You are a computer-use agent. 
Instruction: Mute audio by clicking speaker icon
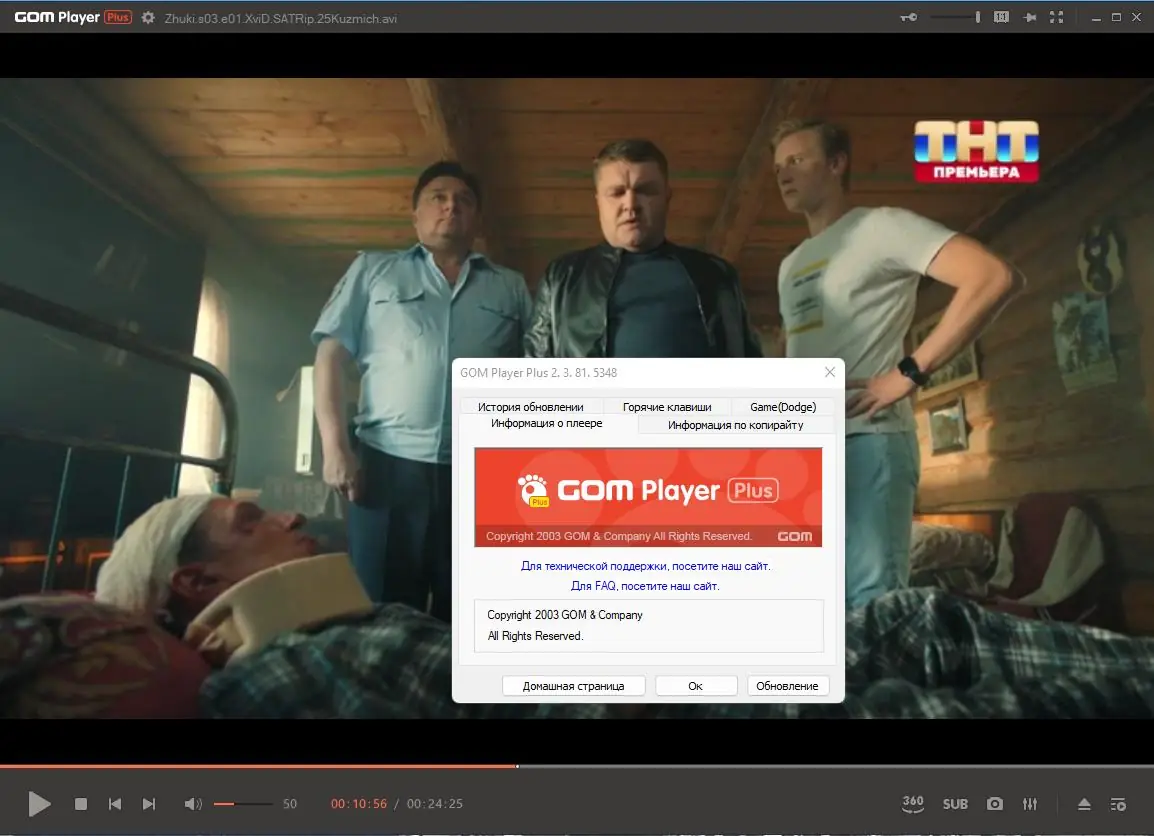point(192,803)
